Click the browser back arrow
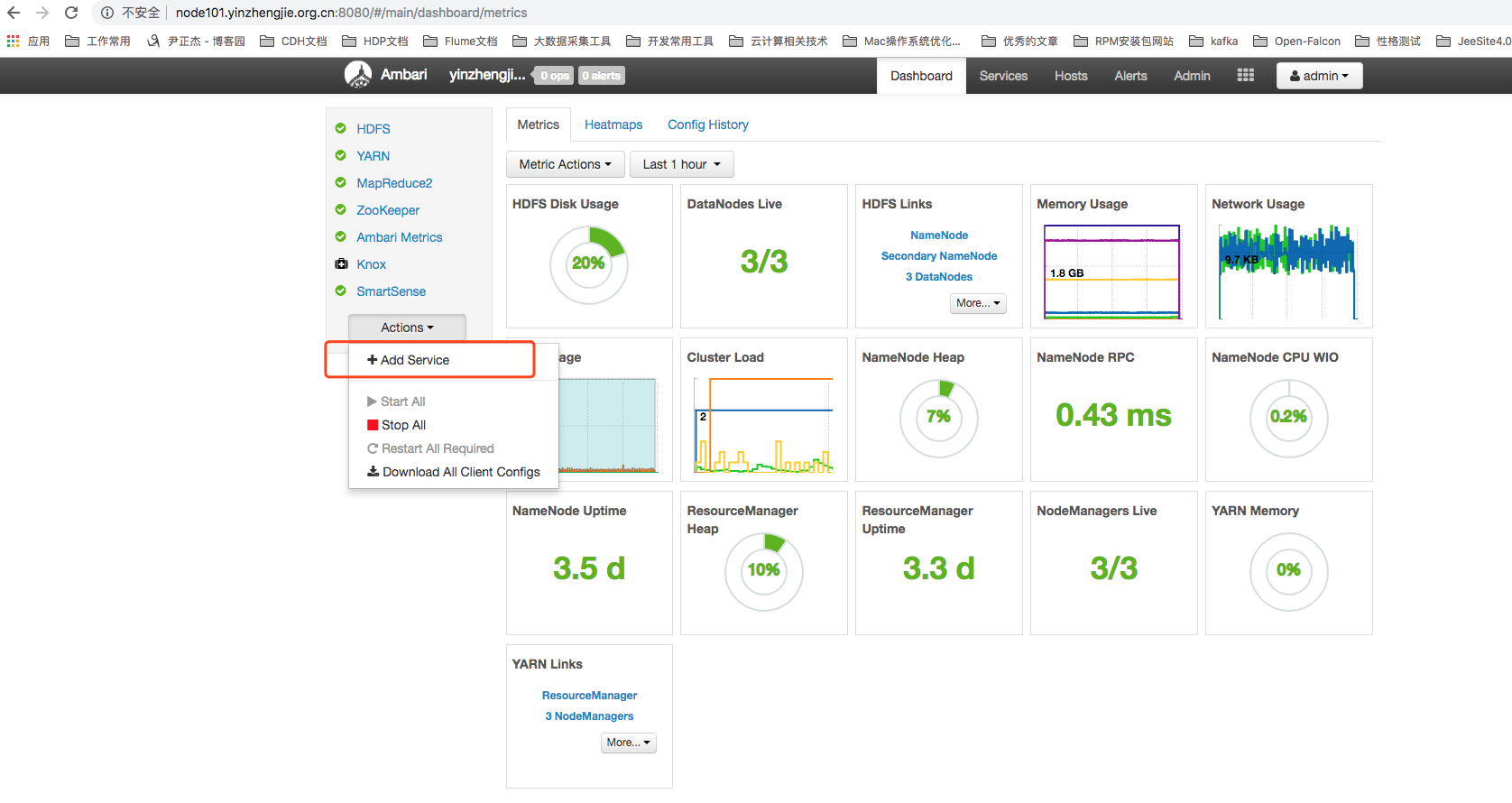Screen dimensions: 1512x803 [x=14, y=13]
